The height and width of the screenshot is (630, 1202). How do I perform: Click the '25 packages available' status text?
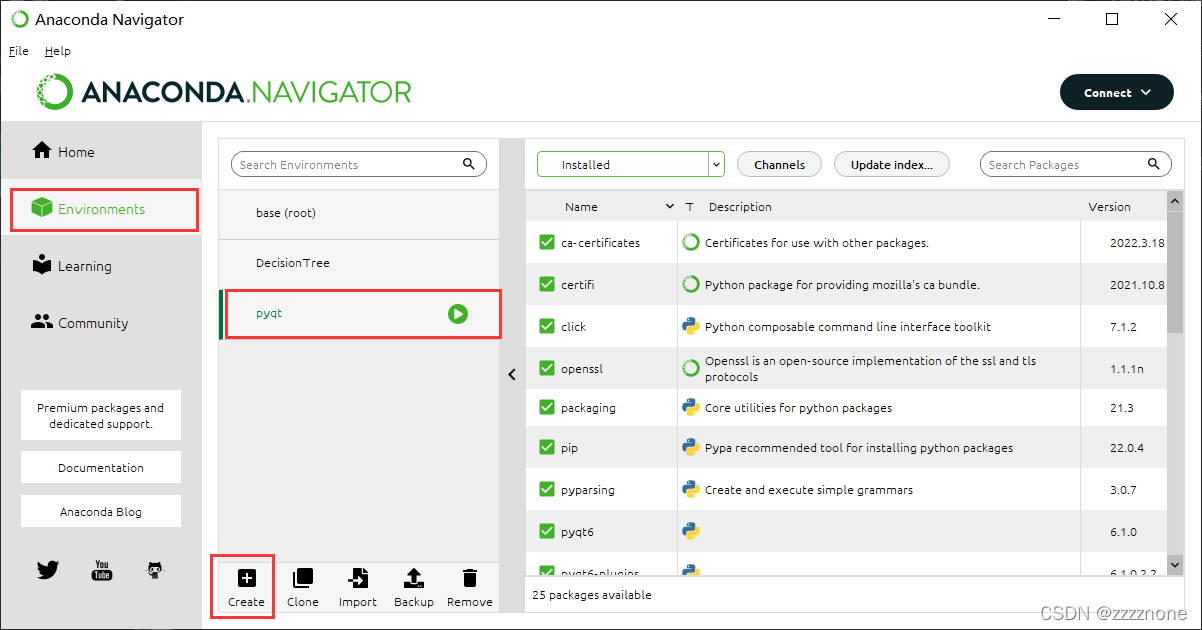point(592,595)
